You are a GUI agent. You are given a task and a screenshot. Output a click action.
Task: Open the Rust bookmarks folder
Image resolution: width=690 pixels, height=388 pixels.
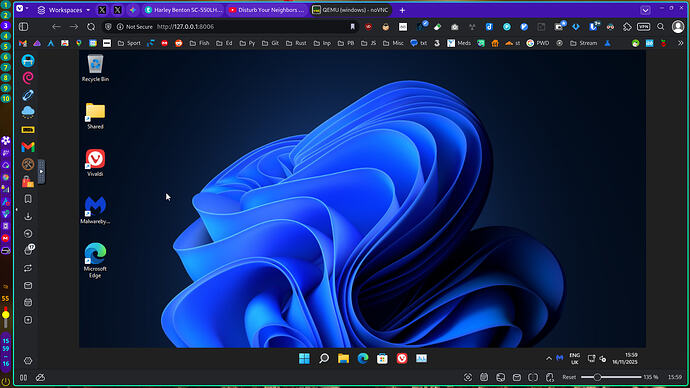point(296,43)
